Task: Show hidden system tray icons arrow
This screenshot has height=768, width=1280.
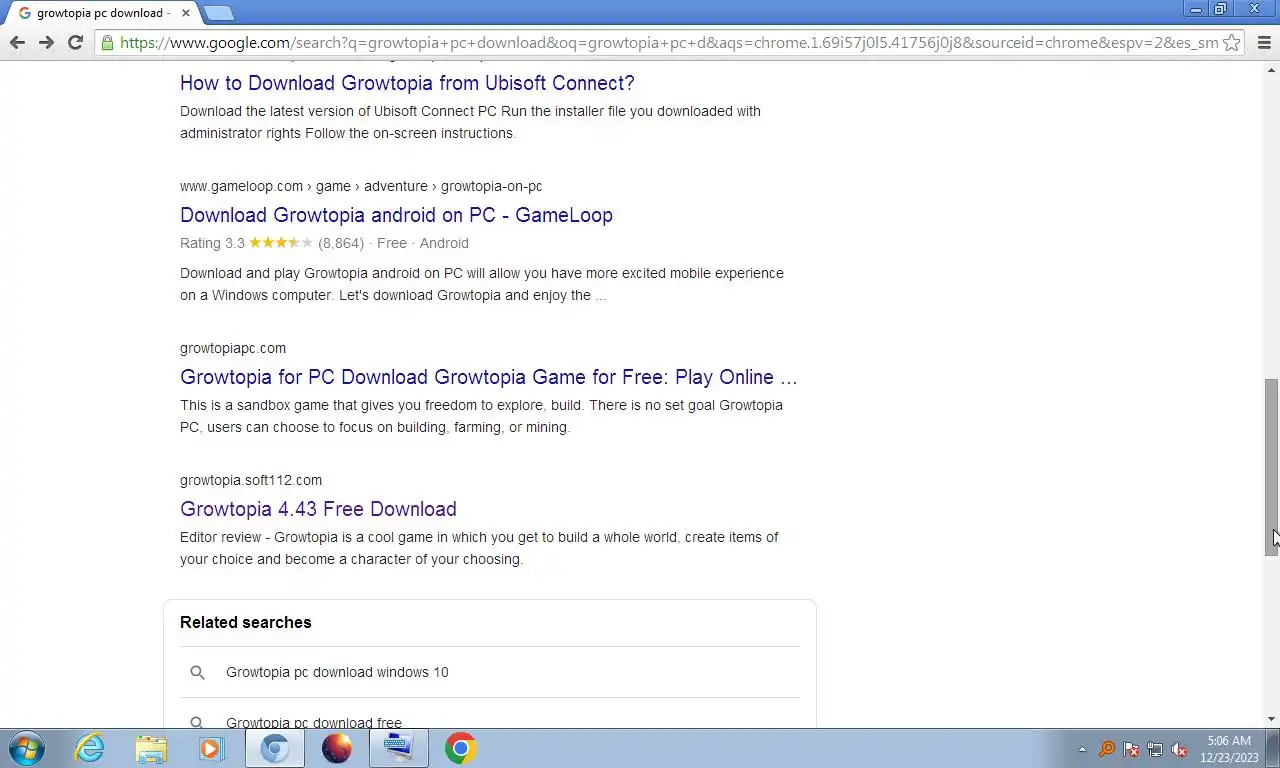Action: click(1082, 749)
